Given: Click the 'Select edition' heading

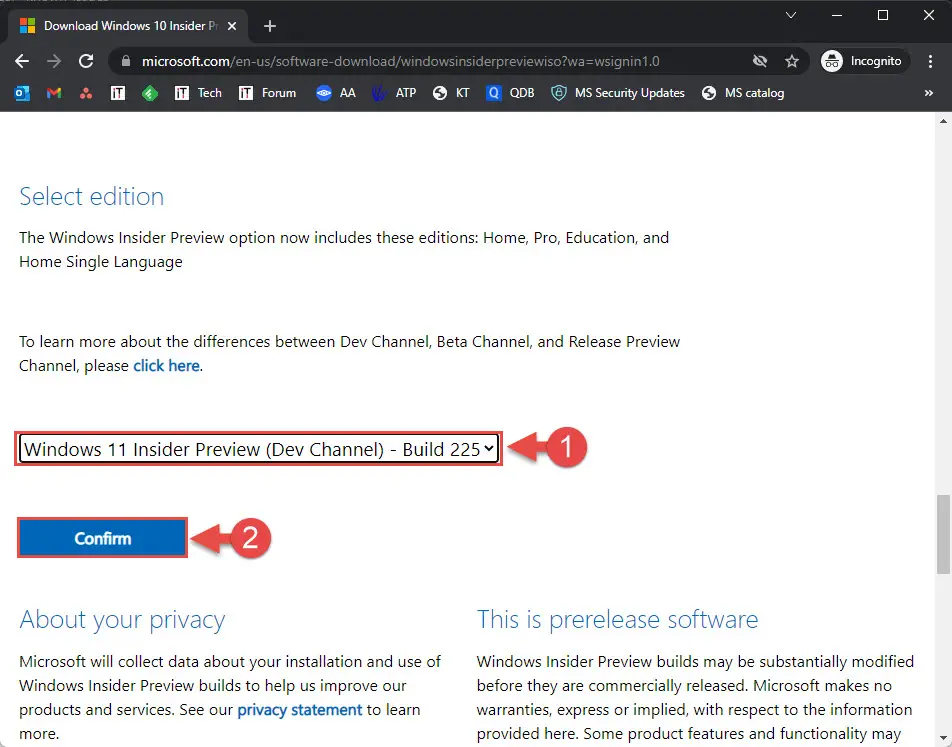Looking at the screenshot, I should tap(92, 196).
